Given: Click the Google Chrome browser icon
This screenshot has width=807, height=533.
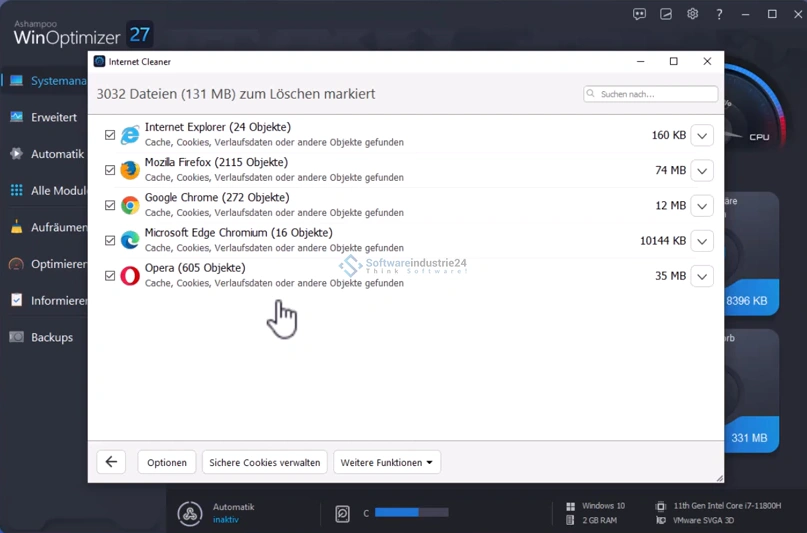Looking at the screenshot, I should click(x=130, y=205).
